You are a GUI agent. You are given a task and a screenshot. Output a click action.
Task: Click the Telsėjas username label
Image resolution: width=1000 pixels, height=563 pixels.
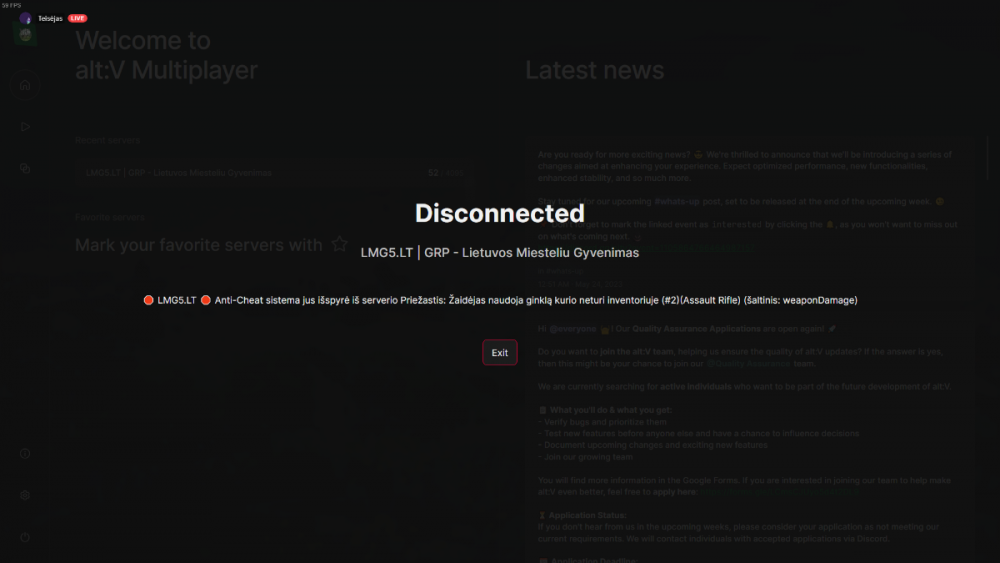50,18
